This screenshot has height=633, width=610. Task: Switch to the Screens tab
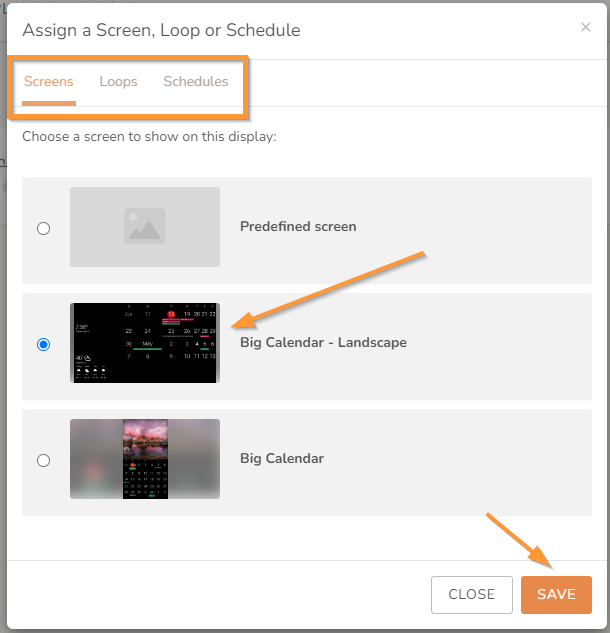tap(49, 82)
